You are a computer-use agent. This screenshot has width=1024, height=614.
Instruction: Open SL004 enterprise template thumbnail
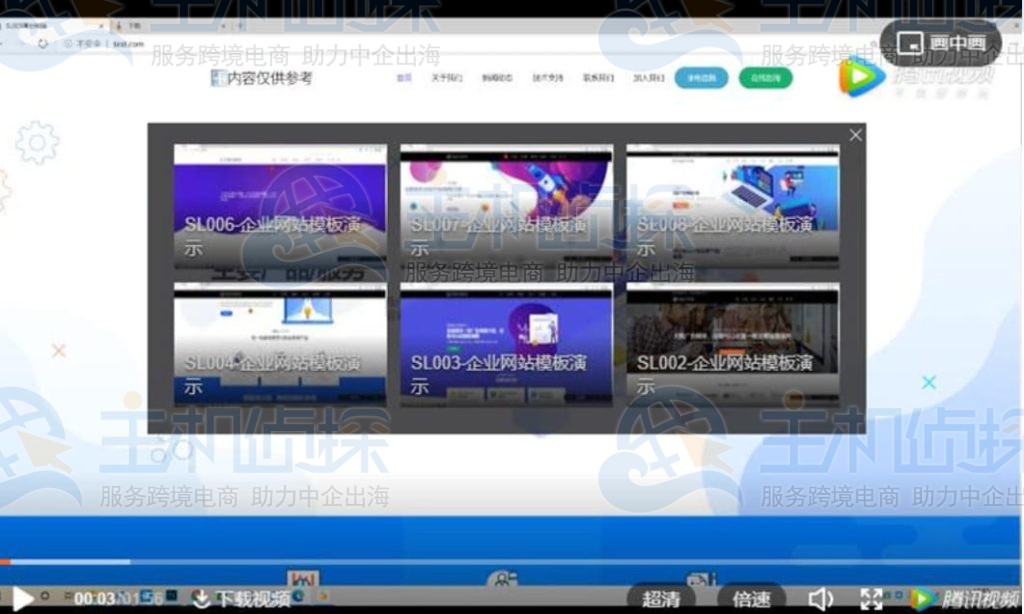[280, 344]
